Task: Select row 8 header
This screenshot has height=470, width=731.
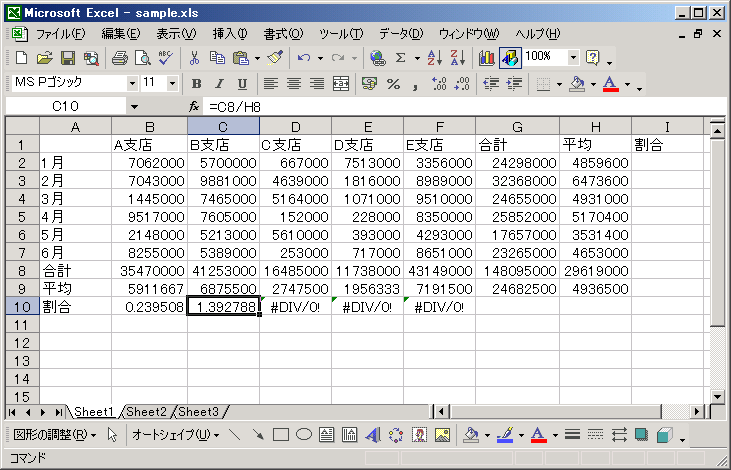Action: 22,271
